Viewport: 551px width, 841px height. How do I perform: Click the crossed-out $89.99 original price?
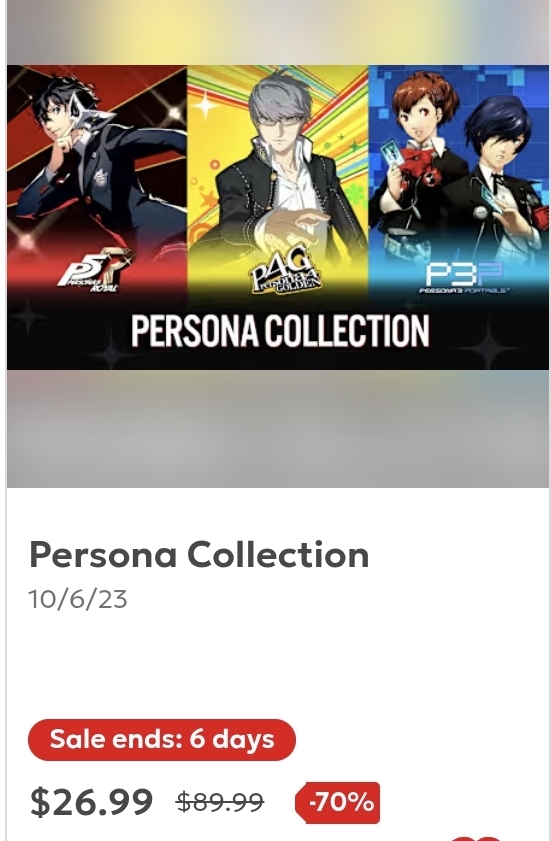click(x=220, y=802)
